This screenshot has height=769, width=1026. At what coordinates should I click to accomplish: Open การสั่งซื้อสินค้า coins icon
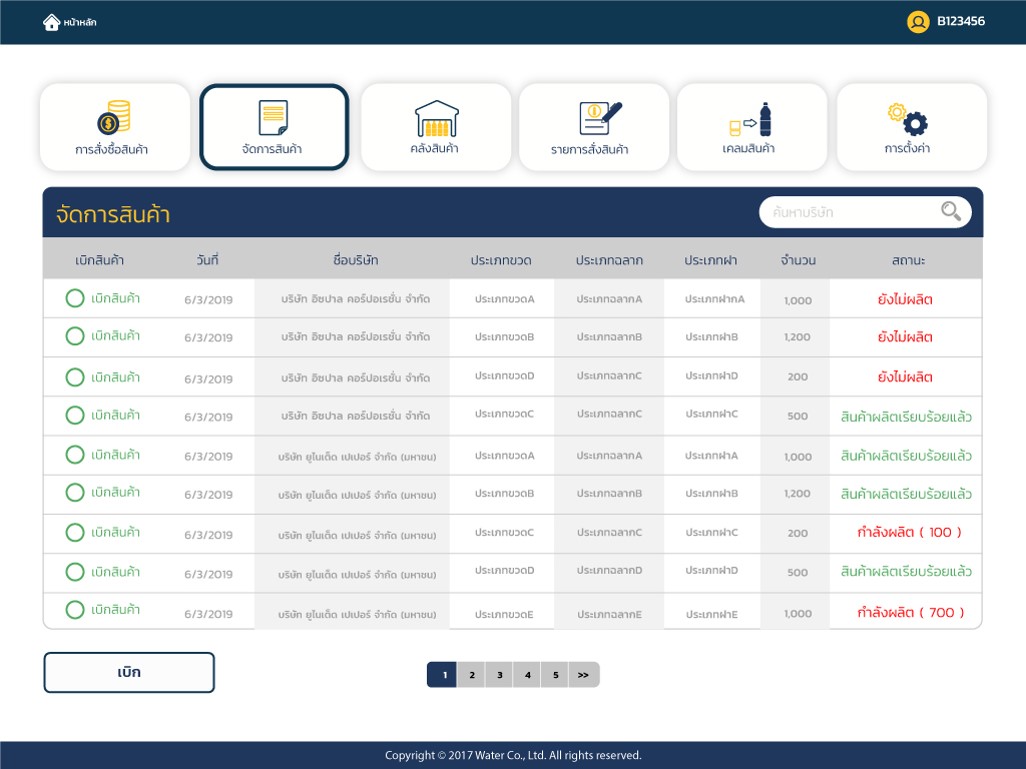point(115,118)
